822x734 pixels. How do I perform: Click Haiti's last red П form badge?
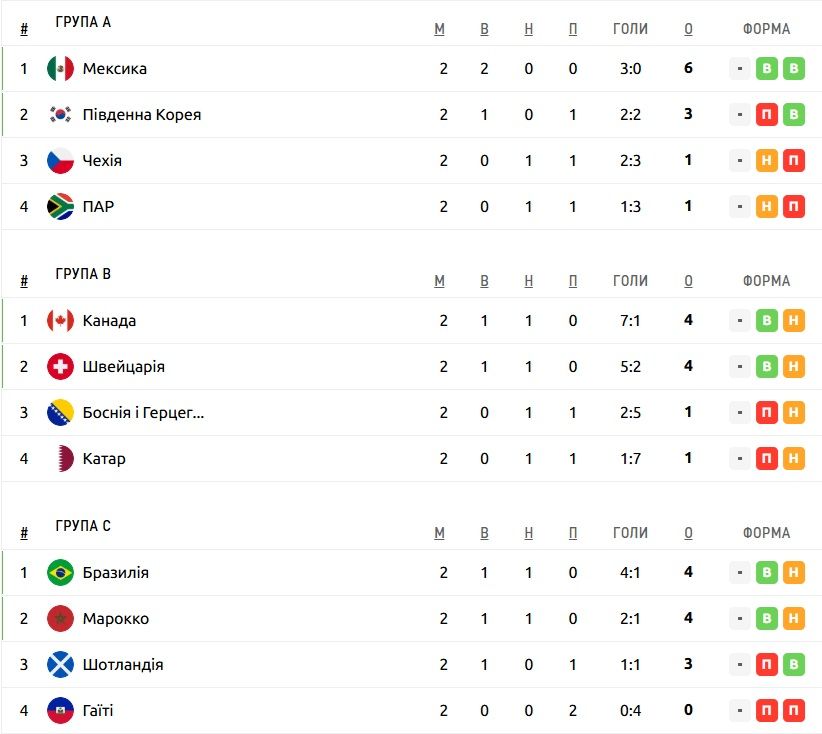tap(794, 710)
